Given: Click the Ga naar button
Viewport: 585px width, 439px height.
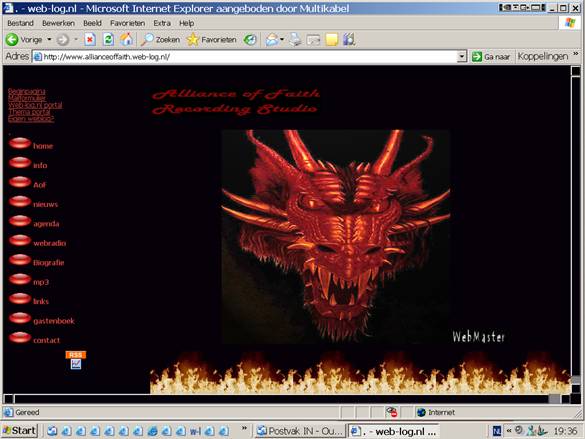Looking at the screenshot, I should click(x=491, y=57).
